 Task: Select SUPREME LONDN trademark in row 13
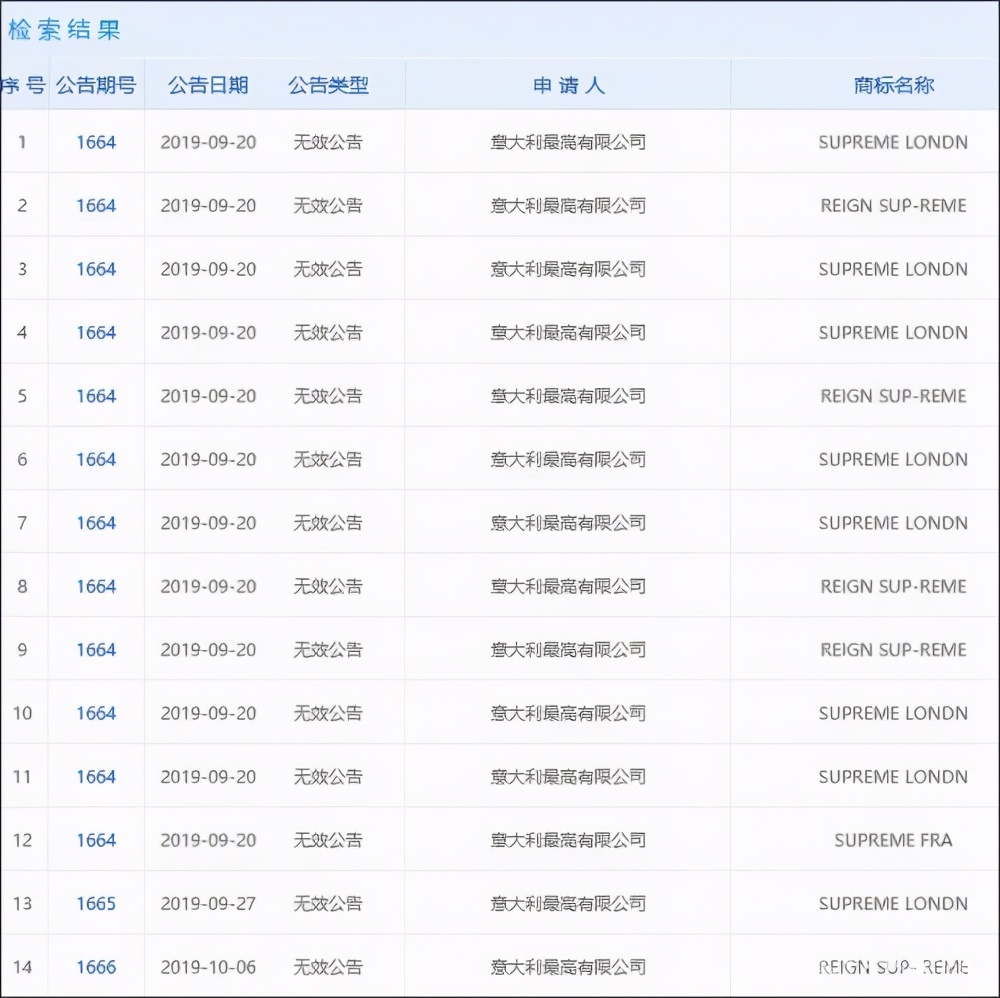click(893, 903)
